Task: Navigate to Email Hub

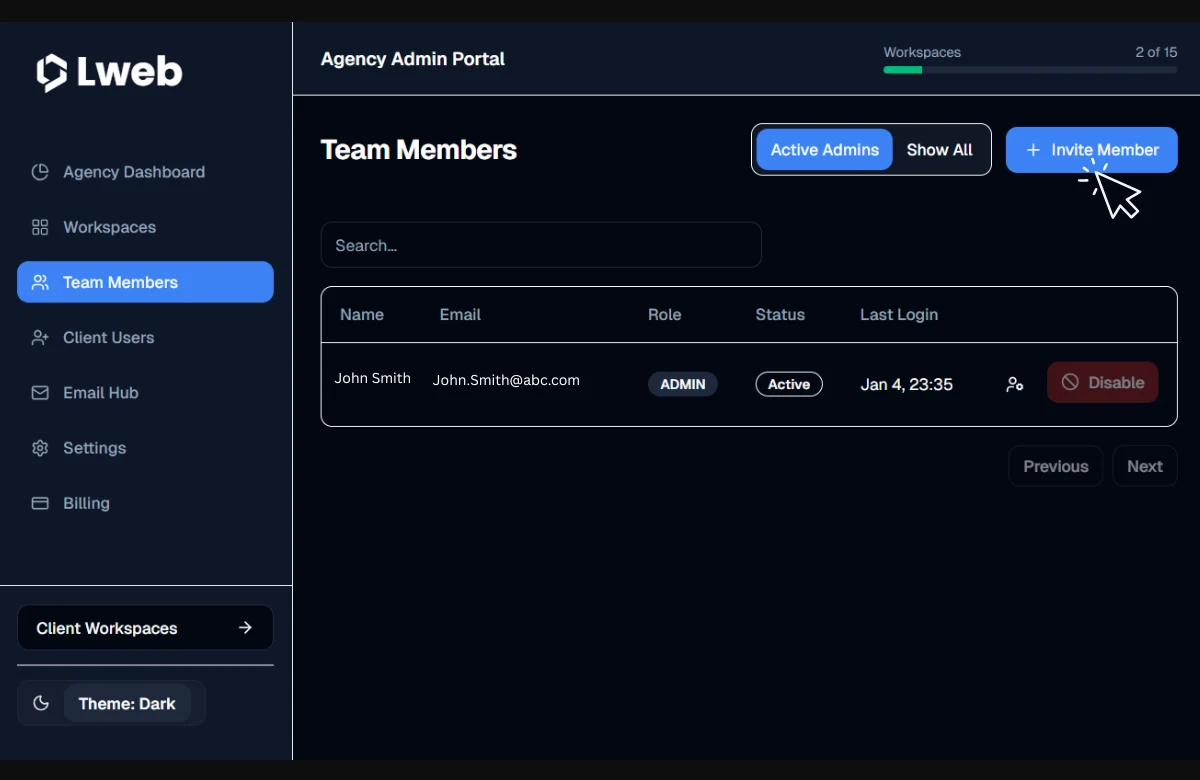Action: [145, 393]
